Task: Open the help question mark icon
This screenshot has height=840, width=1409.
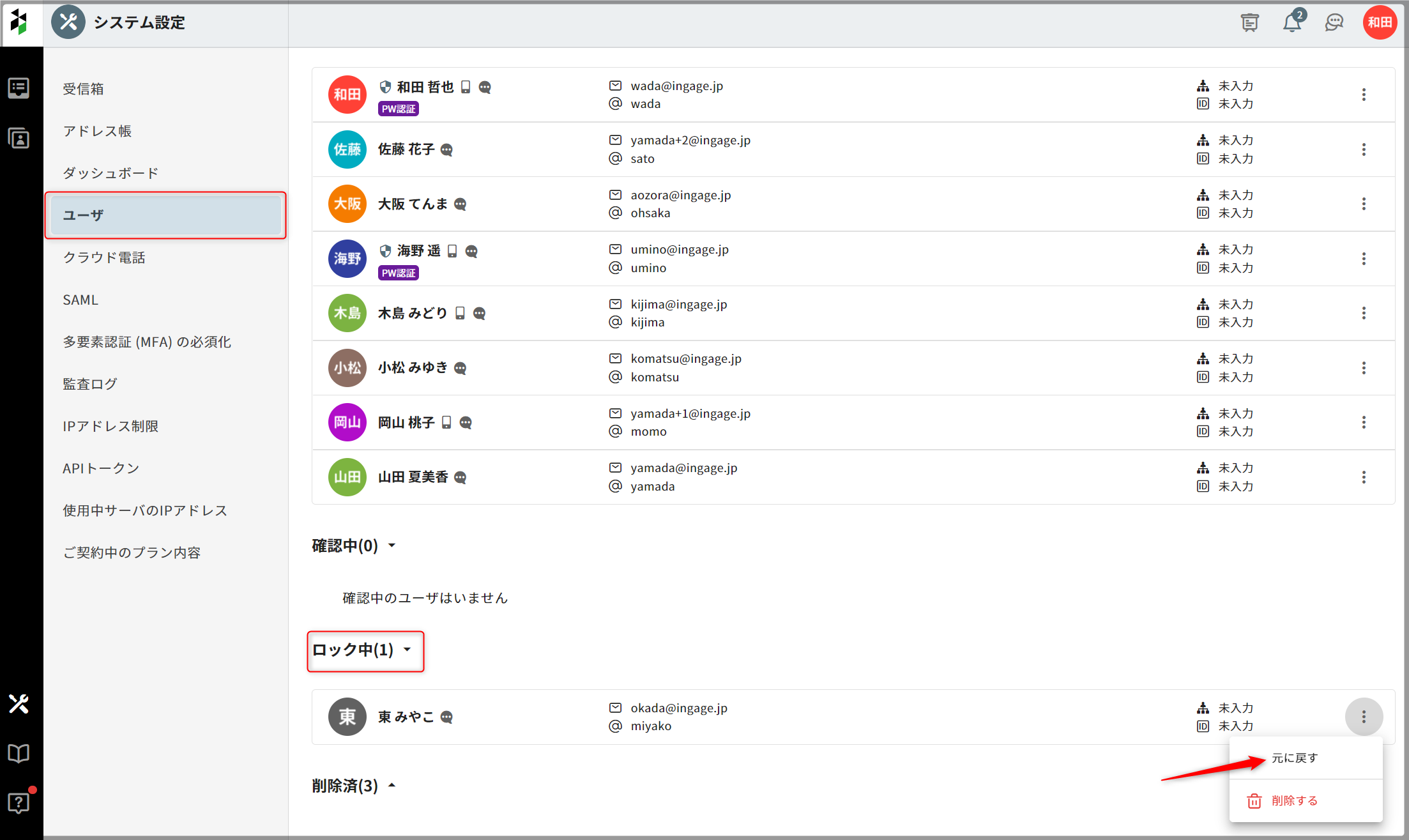Action: point(19,802)
